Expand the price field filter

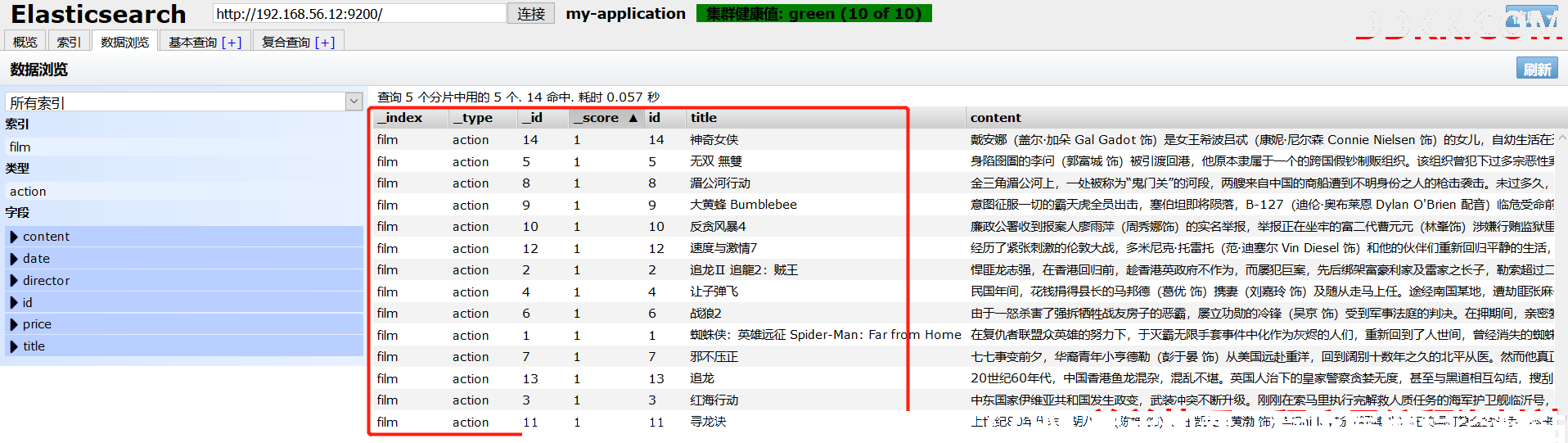point(185,324)
